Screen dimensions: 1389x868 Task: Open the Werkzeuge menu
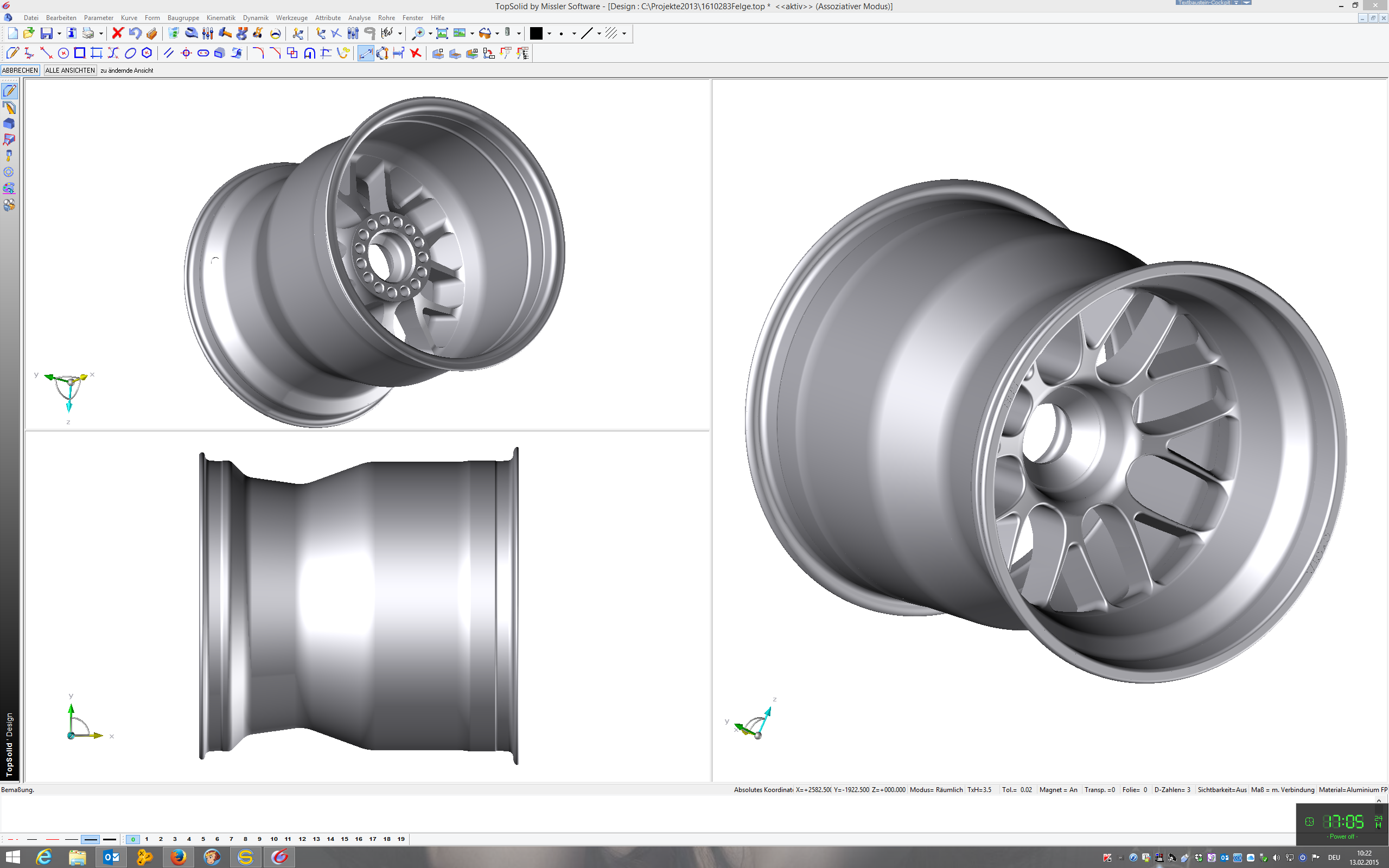pos(291,18)
